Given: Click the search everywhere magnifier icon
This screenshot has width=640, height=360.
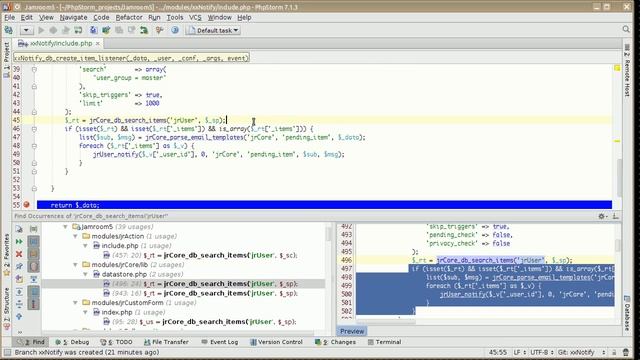Looking at the screenshot, I should pos(626,29).
